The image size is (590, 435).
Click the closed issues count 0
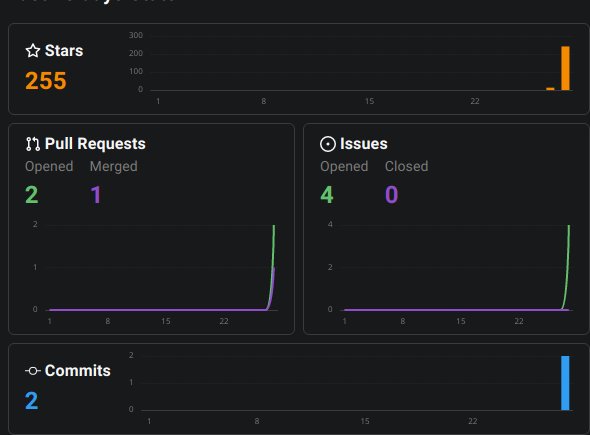tap(391, 195)
